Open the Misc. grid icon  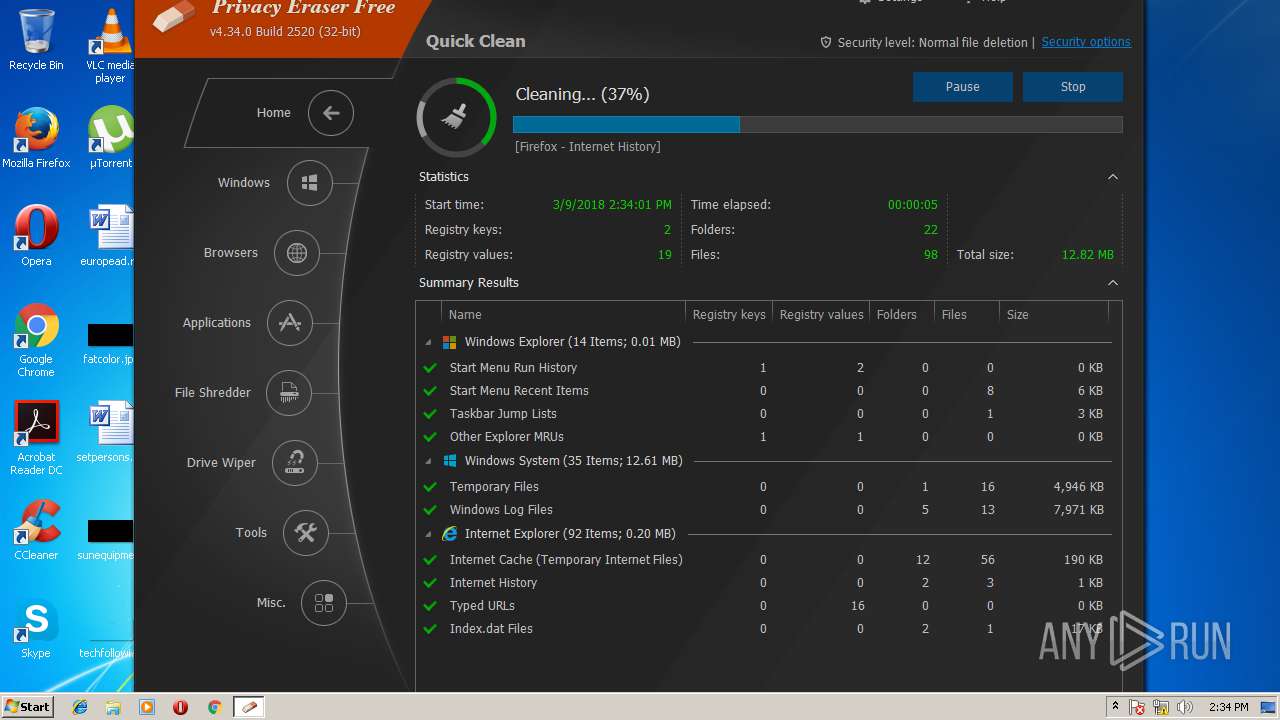pyautogui.click(x=324, y=603)
